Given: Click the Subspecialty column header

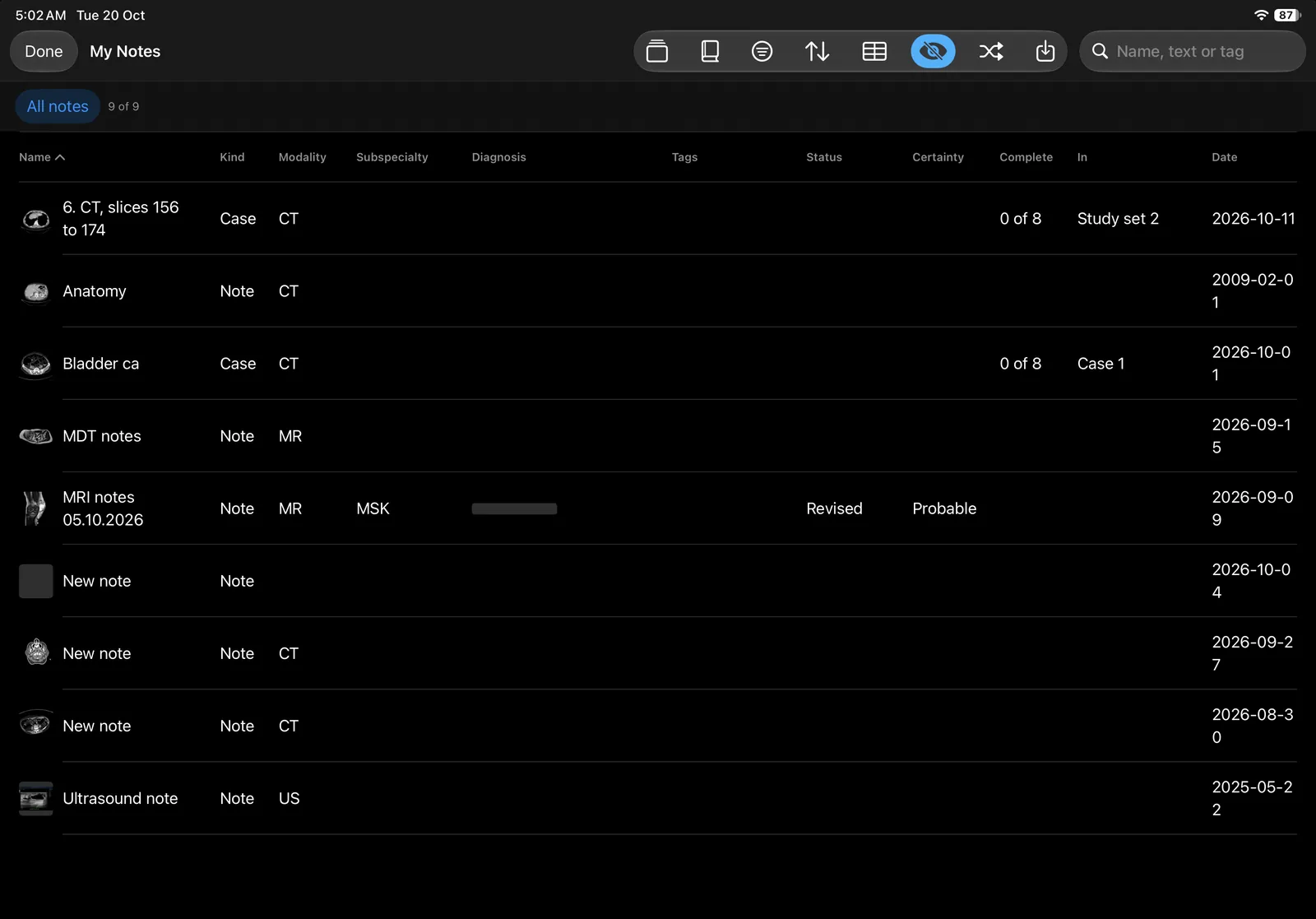Looking at the screenshot, I should click(392, 157).
